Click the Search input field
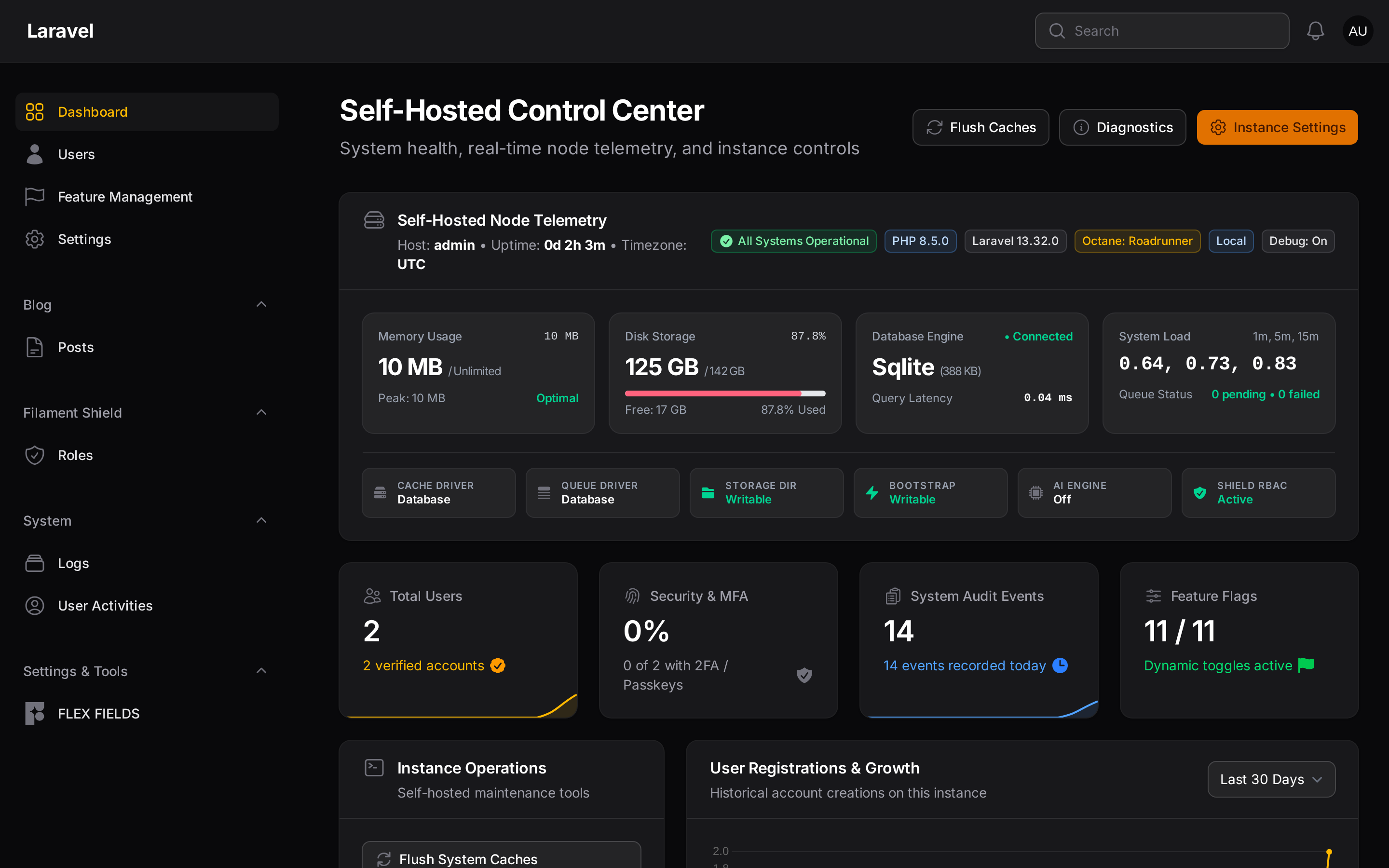1389x868 pixels. (1162, 31)
